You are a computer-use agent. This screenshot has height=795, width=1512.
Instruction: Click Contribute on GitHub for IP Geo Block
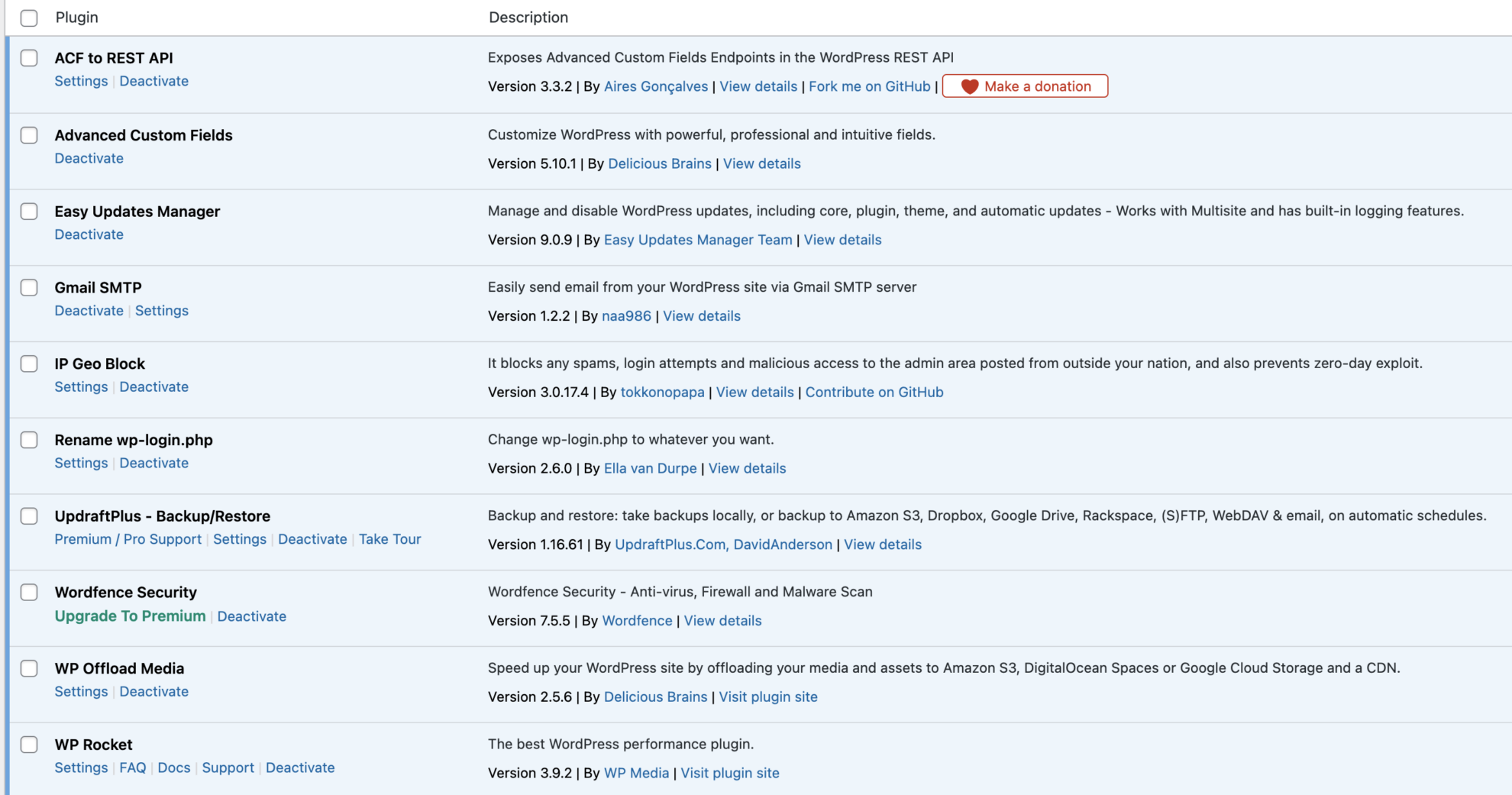[874, 392]
